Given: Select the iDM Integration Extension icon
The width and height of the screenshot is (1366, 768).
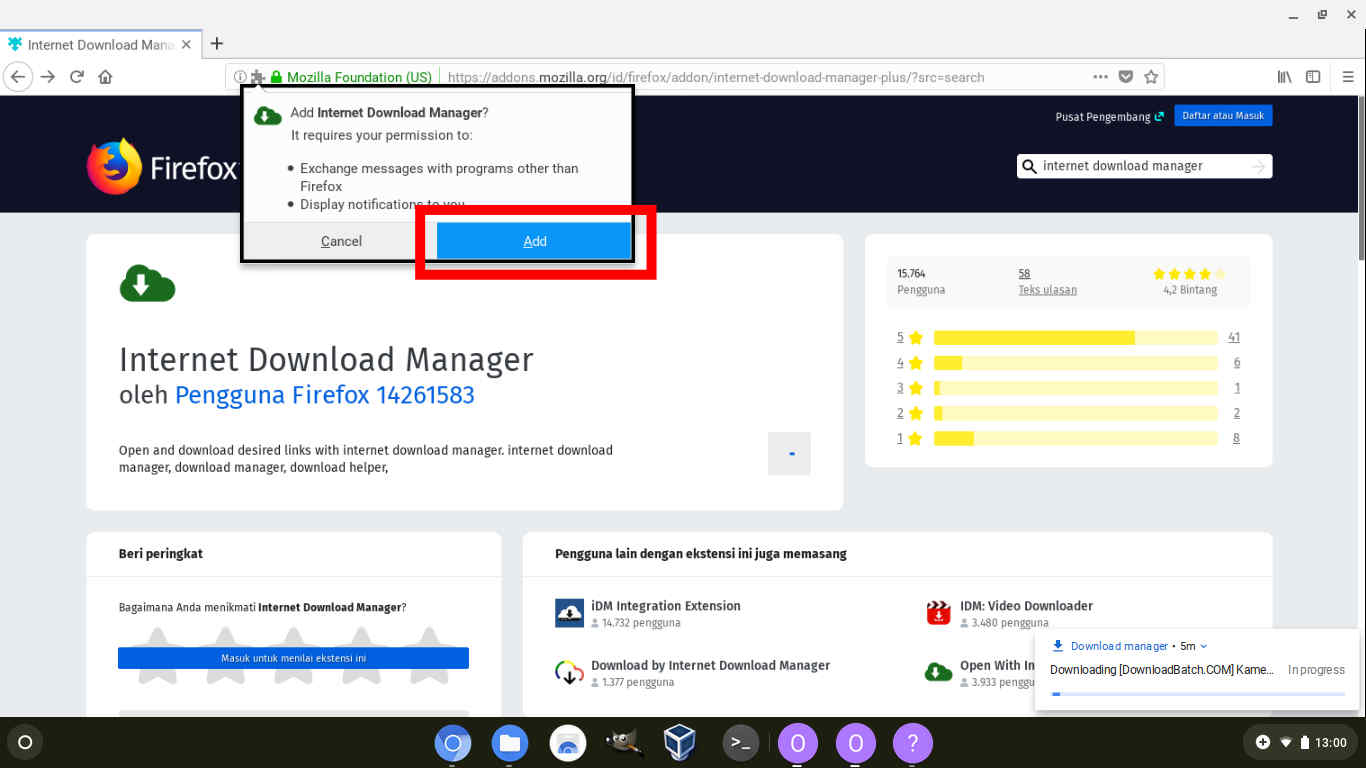Looking at the screenshot, I should (x=569, y=612).
